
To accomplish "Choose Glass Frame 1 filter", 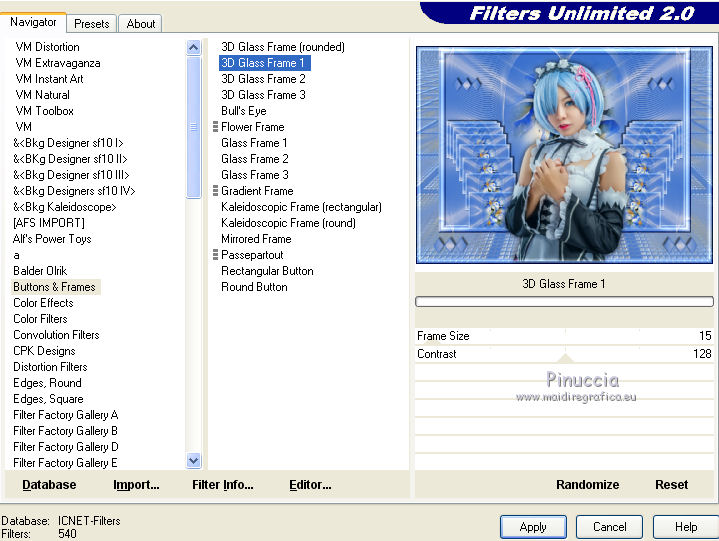I will [x=254, y=143].
